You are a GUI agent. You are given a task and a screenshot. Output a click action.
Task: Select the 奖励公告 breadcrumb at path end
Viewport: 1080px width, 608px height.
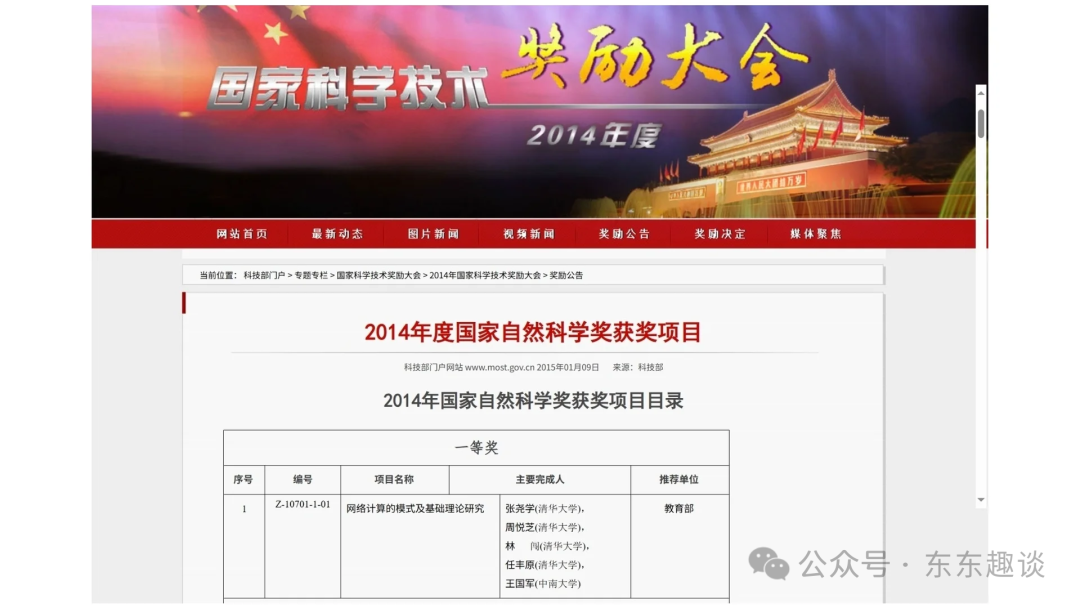click(x=566, y=275)
